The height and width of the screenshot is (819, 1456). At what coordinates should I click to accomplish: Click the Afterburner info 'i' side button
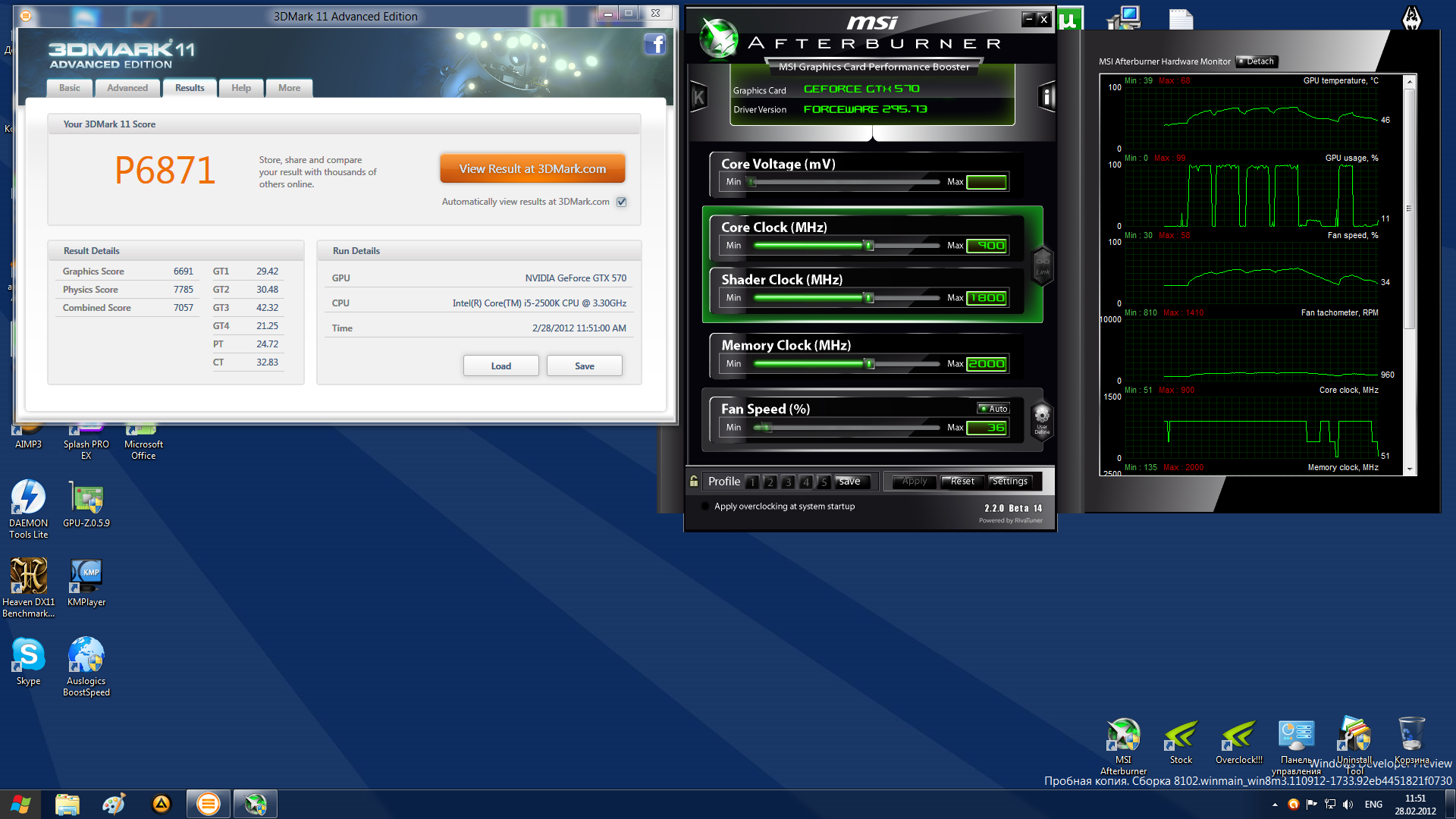coord(1046,96)
